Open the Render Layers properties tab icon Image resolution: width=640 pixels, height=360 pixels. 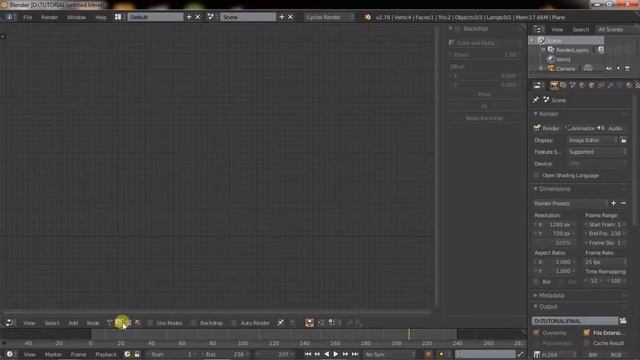(x=563, y=85)
